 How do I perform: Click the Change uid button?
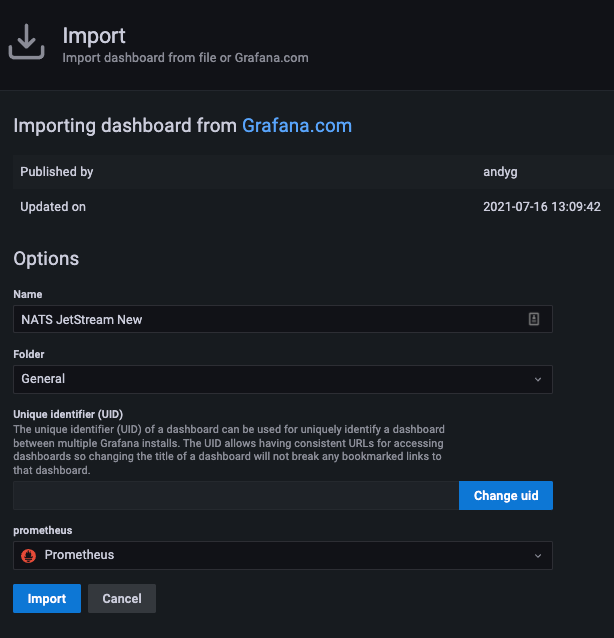tap(506, 495)
